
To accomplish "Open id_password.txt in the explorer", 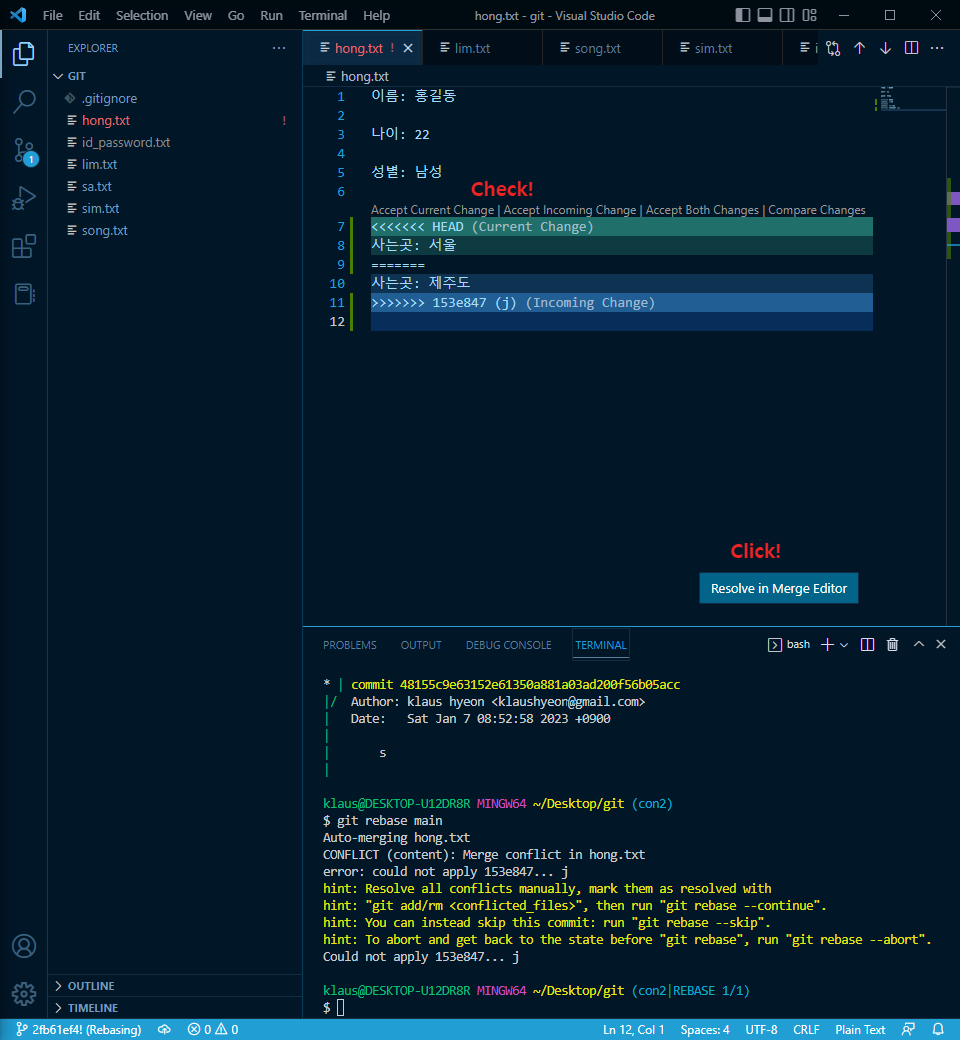I will [175, 142].
